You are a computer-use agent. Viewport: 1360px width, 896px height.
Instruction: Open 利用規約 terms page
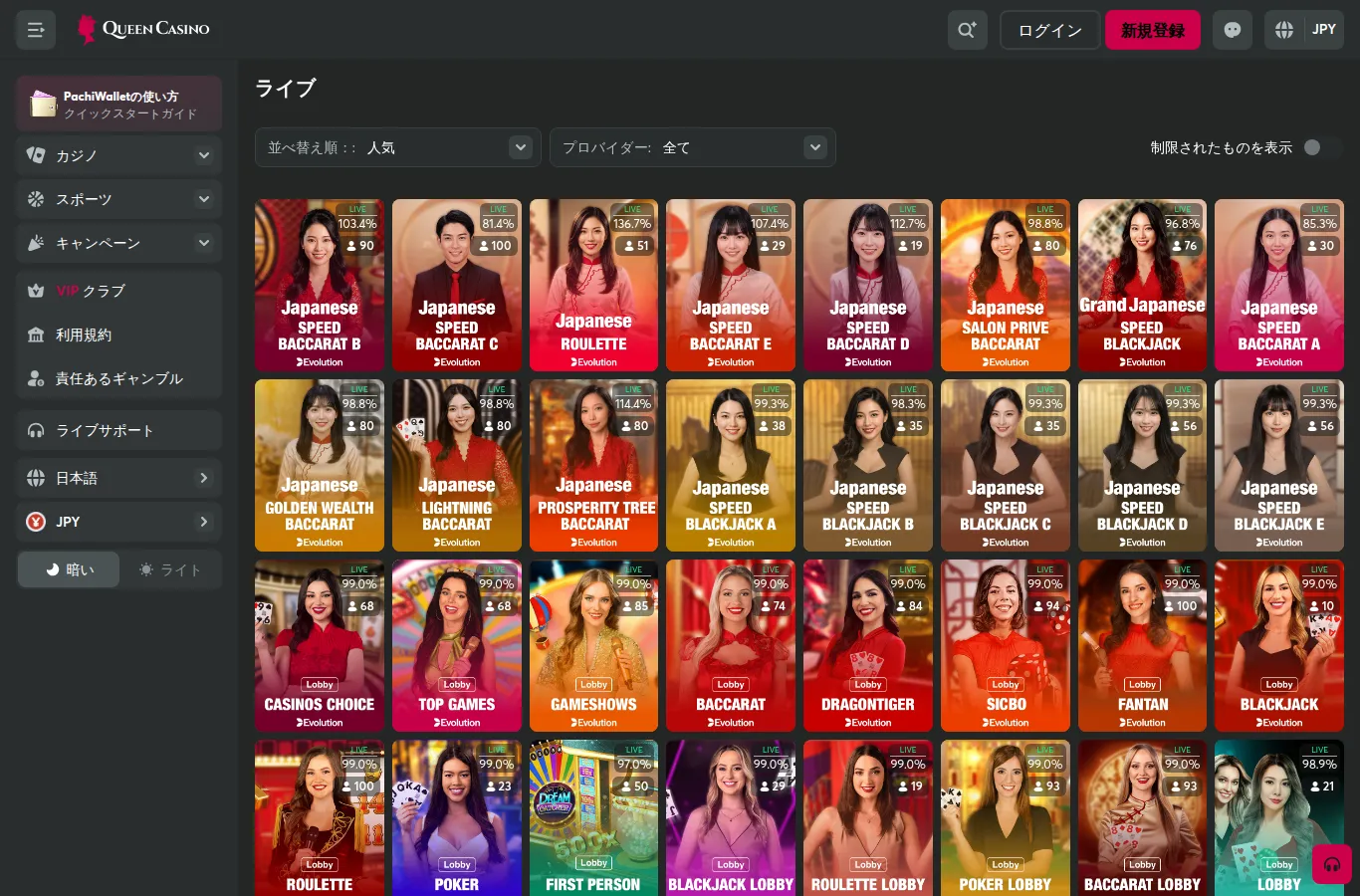119,335
